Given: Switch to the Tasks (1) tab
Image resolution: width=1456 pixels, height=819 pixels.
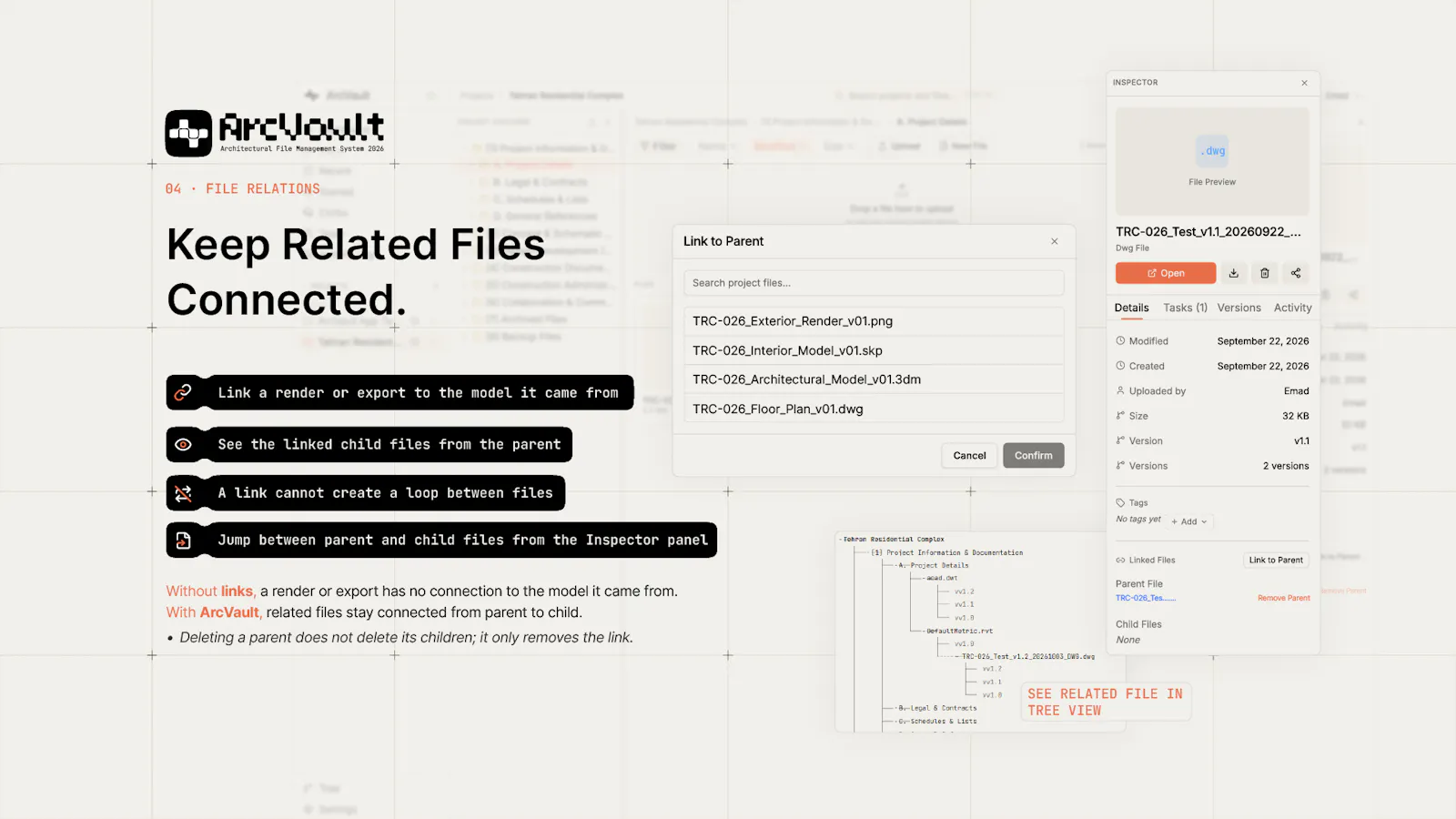Looking at the screenshot, I should tap(1186, 308).
